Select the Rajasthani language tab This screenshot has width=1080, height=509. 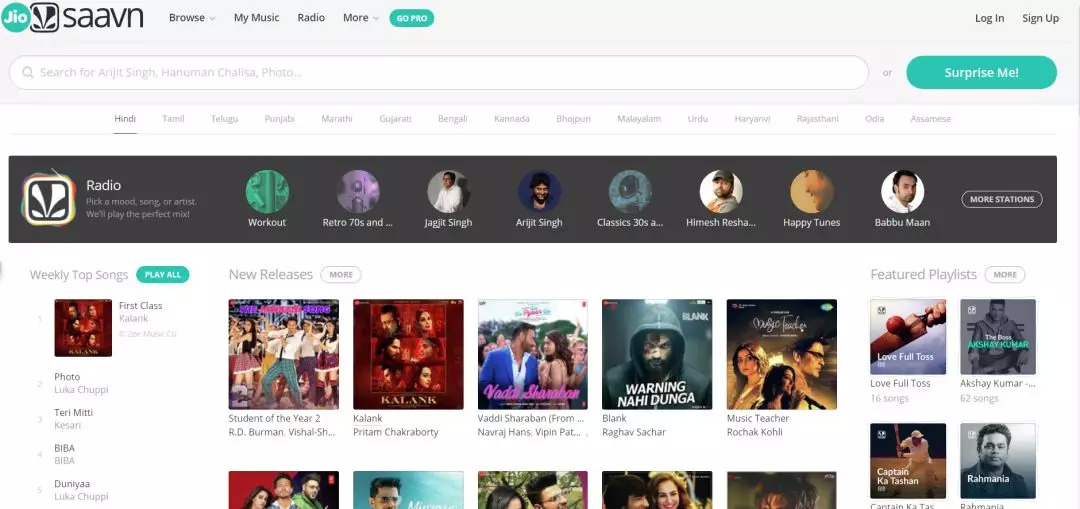coord(818,118)
